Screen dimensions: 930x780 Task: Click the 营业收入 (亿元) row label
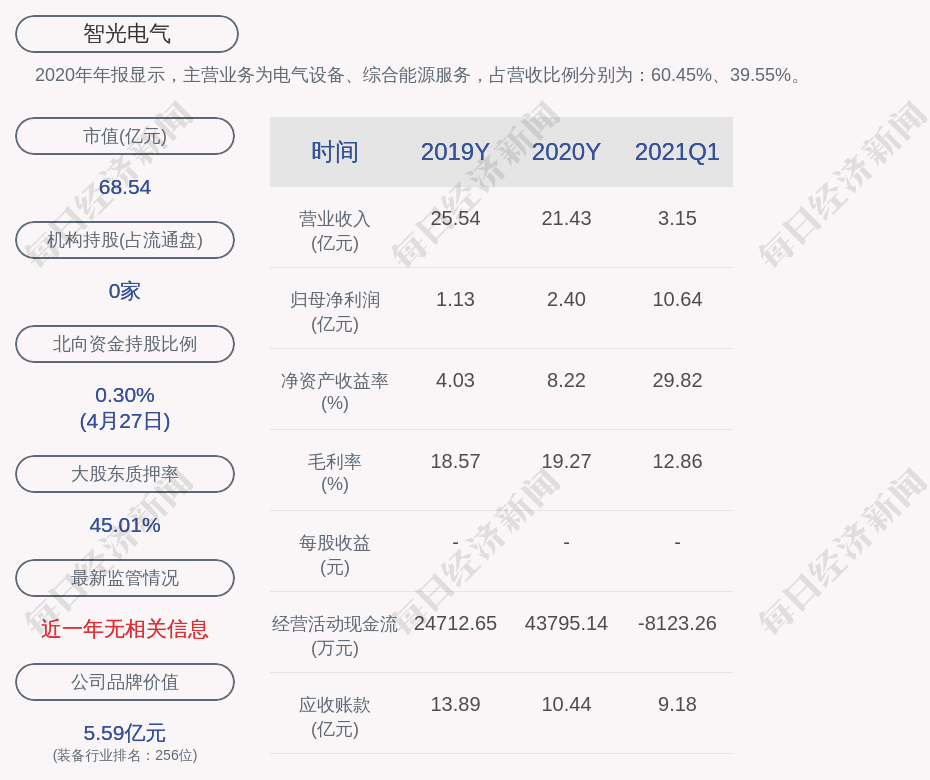[x=335, y=231]
